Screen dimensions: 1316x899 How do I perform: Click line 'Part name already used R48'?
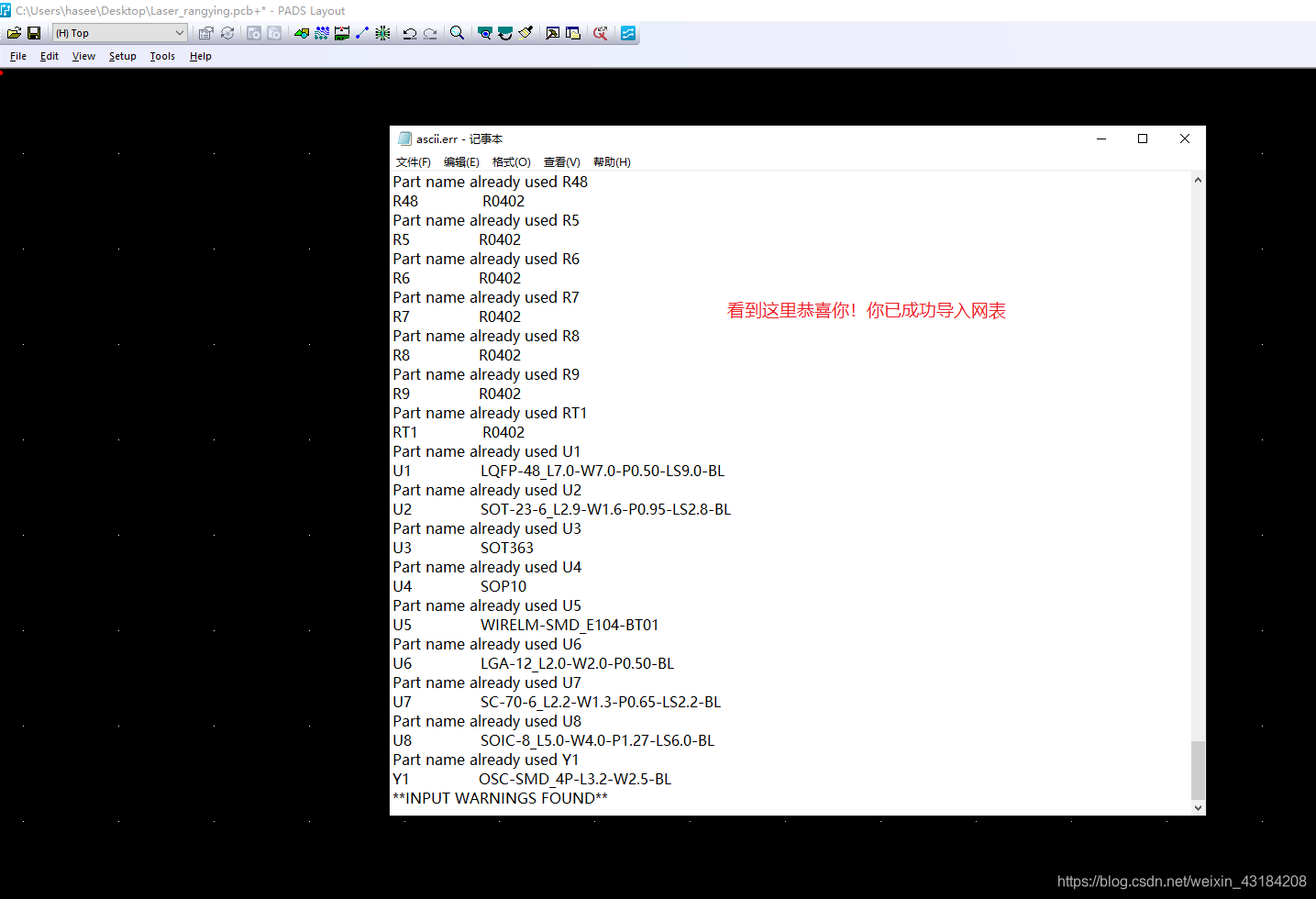pos(491,182)
